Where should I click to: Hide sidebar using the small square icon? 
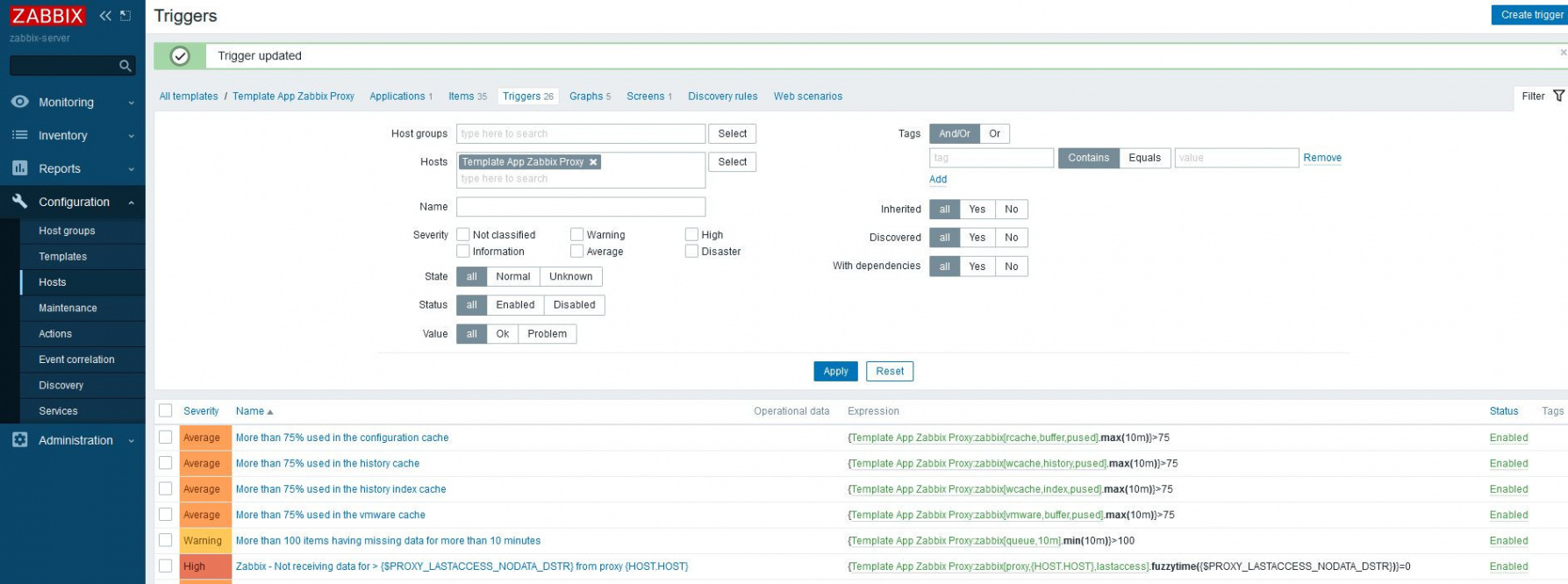click(125, 16)
